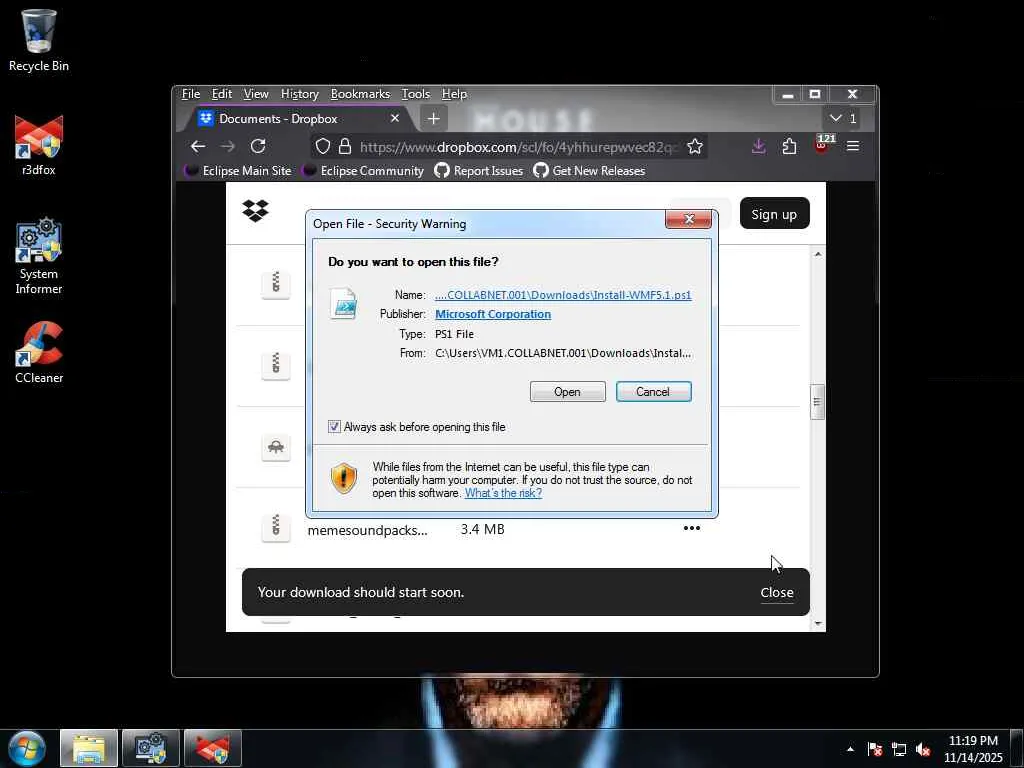Show site security padlock info

pyautogui.click(x=345, y=146)
